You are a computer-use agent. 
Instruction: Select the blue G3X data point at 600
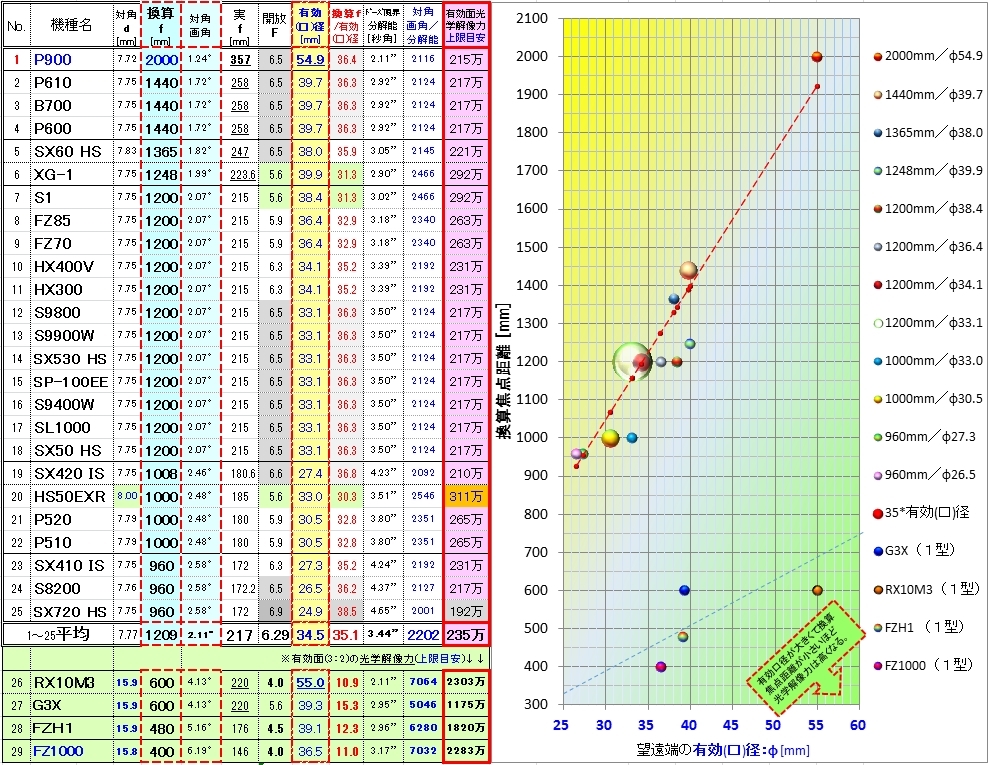[x=684, y=590]
